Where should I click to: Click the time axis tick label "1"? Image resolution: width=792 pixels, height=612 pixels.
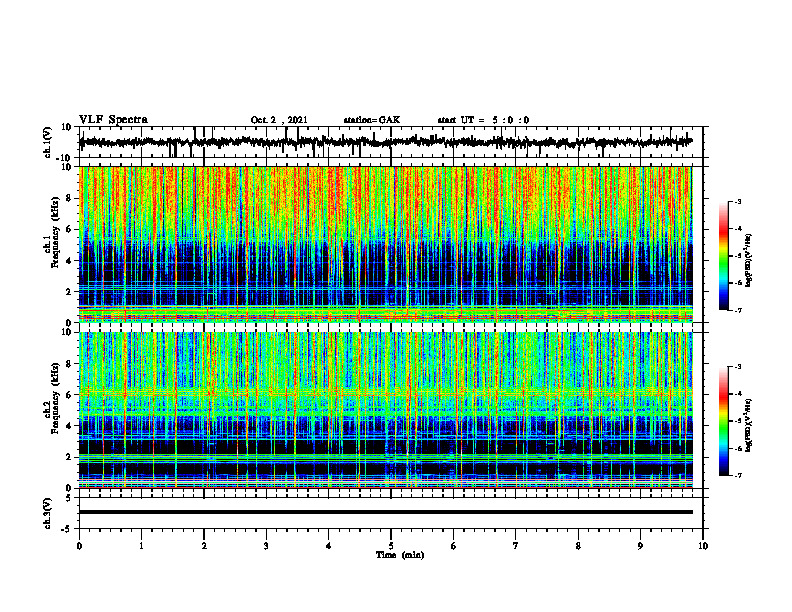click(x=141, y=546)
